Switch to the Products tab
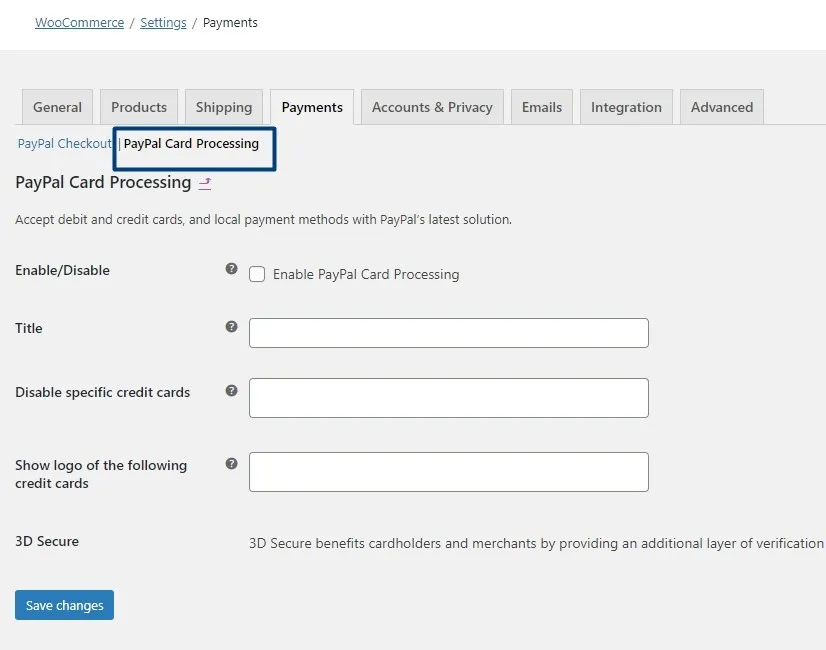The image size is (826, 650). point(139,107)
